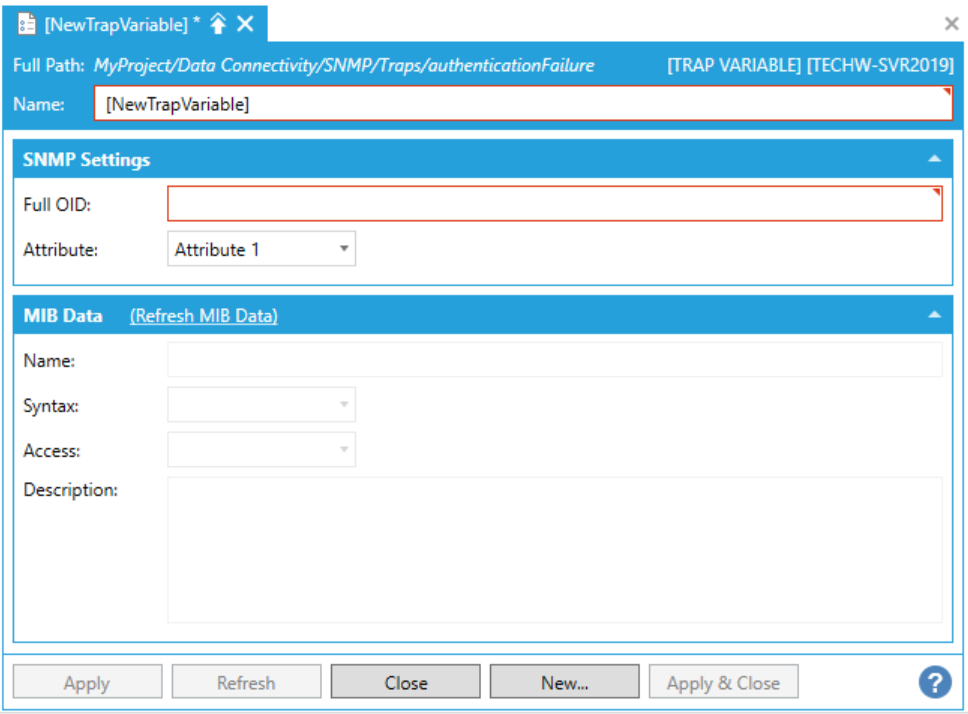Open the Syntax dropdown
This screenshot has width=968, height=714.
click(261, 405)
